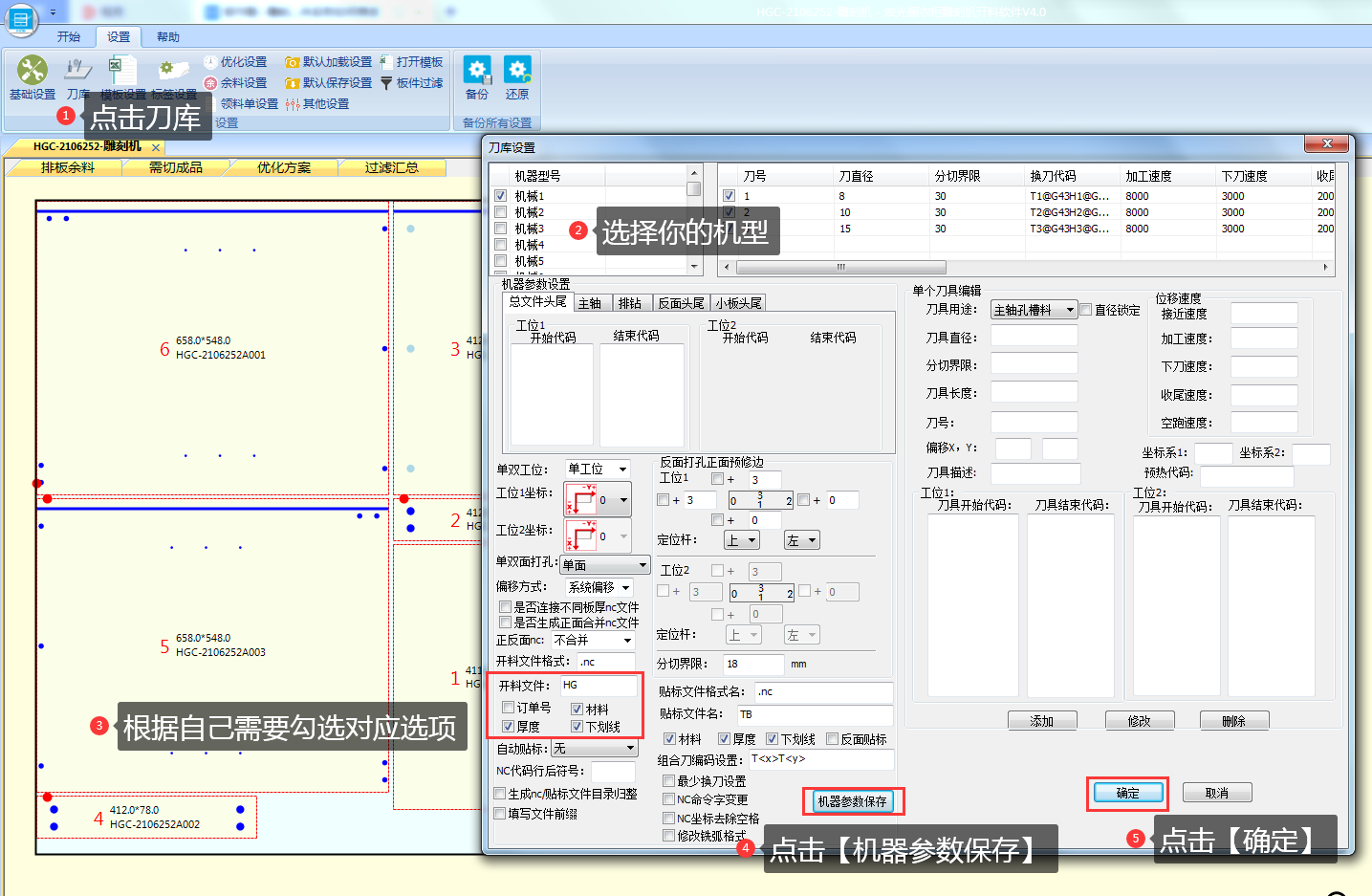Open 工位1 定位杆 左 dropdown
The image size is (1372, 896).
[802, 540]
